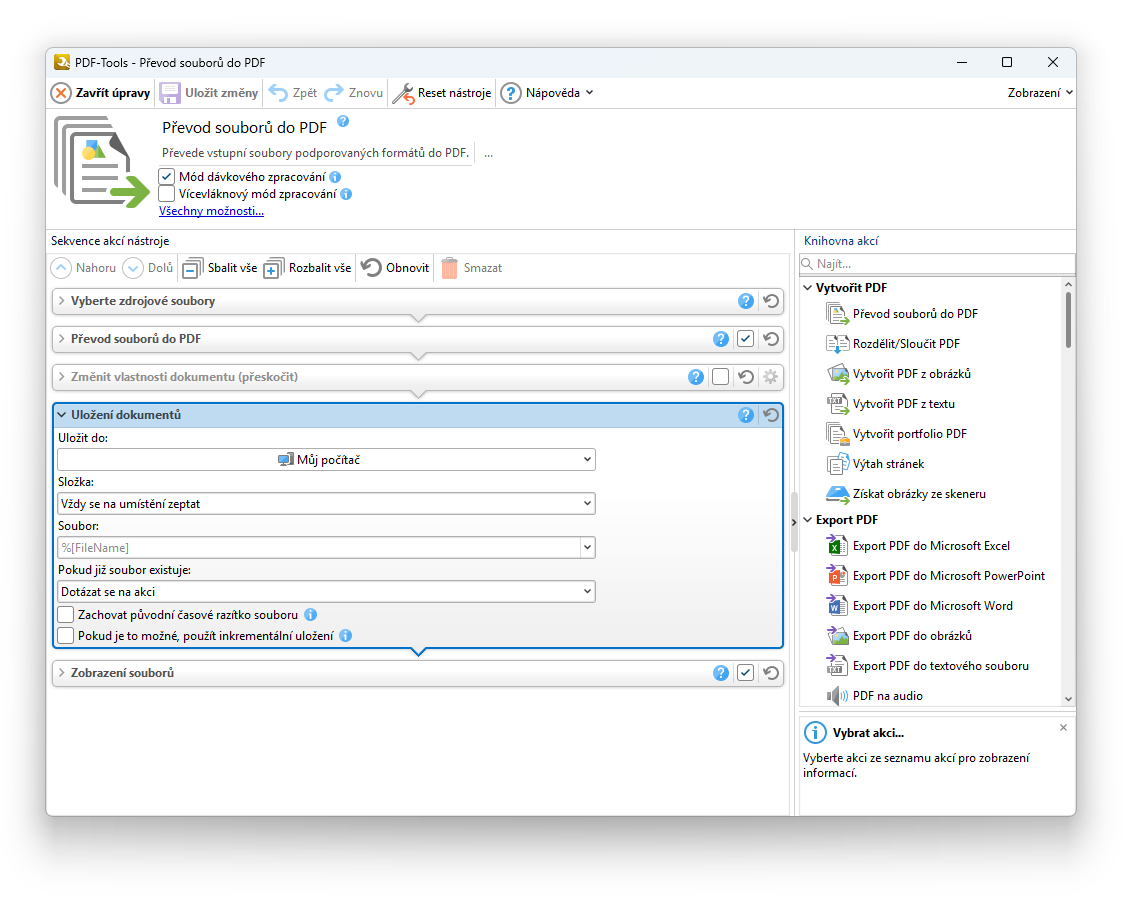Select the Vytvořit PDF z obrázků action
This screenshot has width=1122, height=903.
point(899,374)
